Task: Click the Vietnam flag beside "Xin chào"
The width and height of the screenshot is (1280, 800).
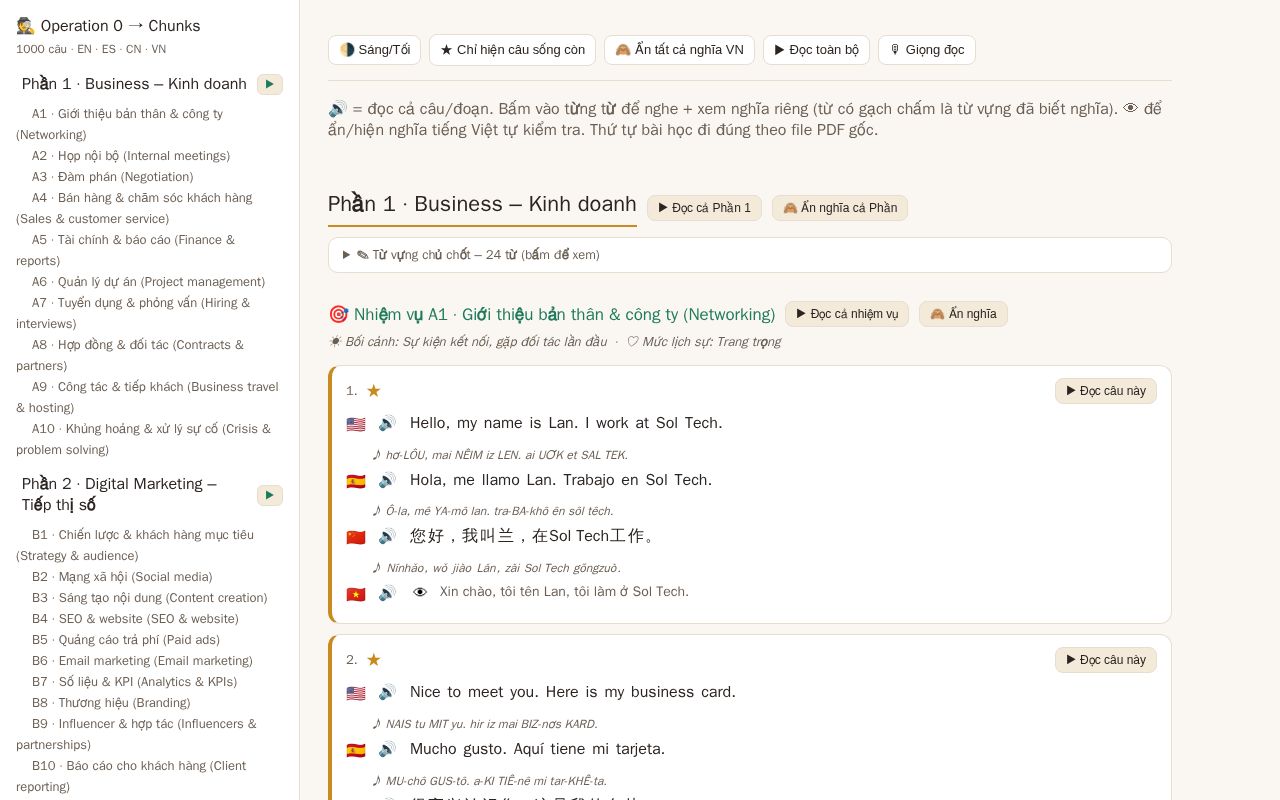Action: pos(356,594)
